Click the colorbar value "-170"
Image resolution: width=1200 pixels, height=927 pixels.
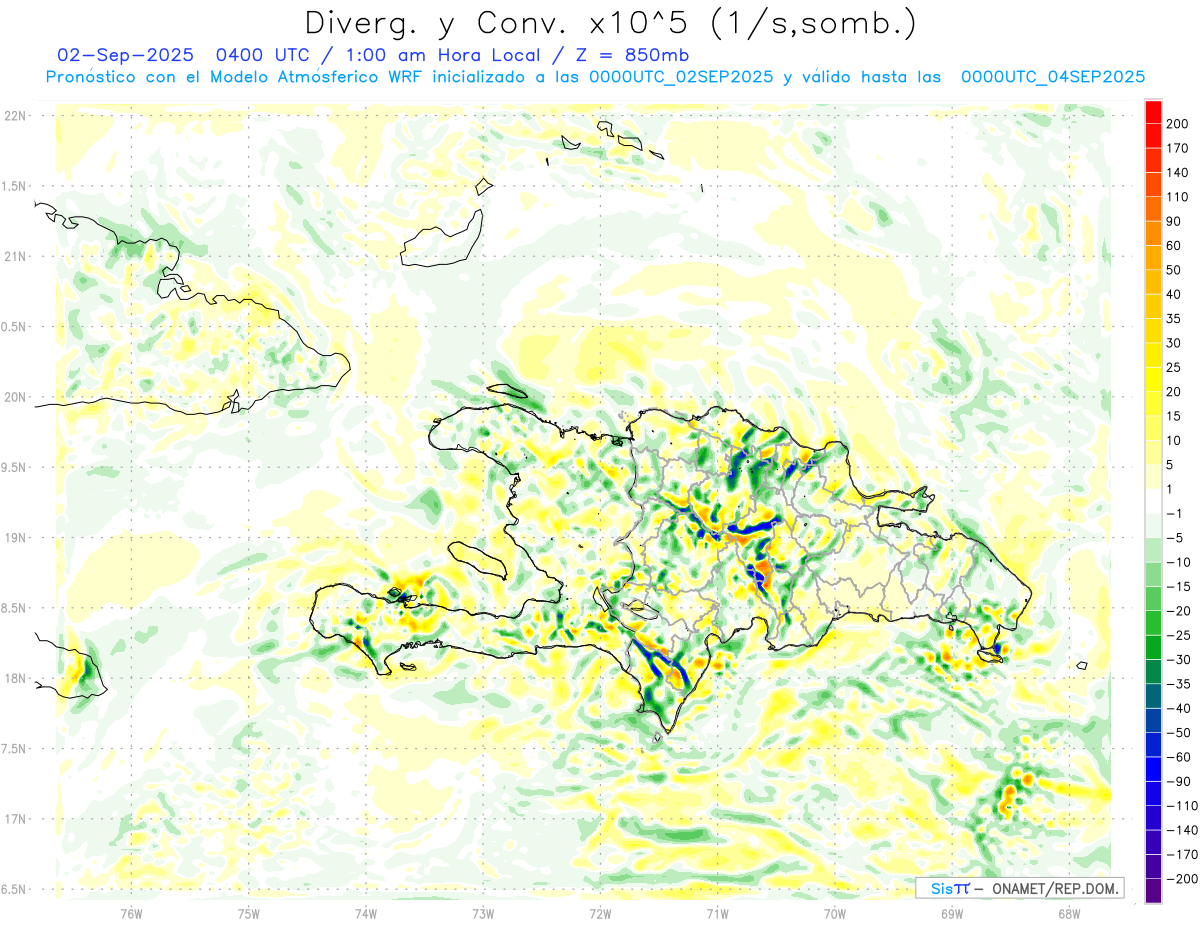click(x=1180, y=854)
